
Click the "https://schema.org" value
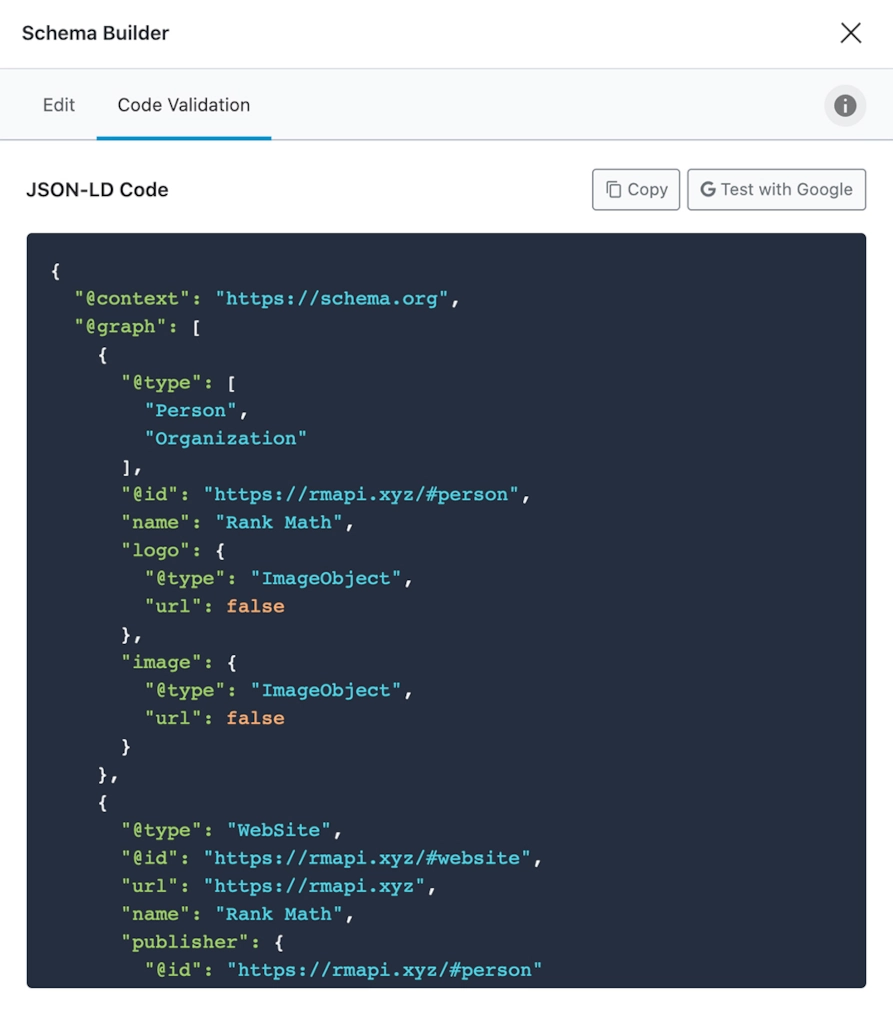(332, 298)
